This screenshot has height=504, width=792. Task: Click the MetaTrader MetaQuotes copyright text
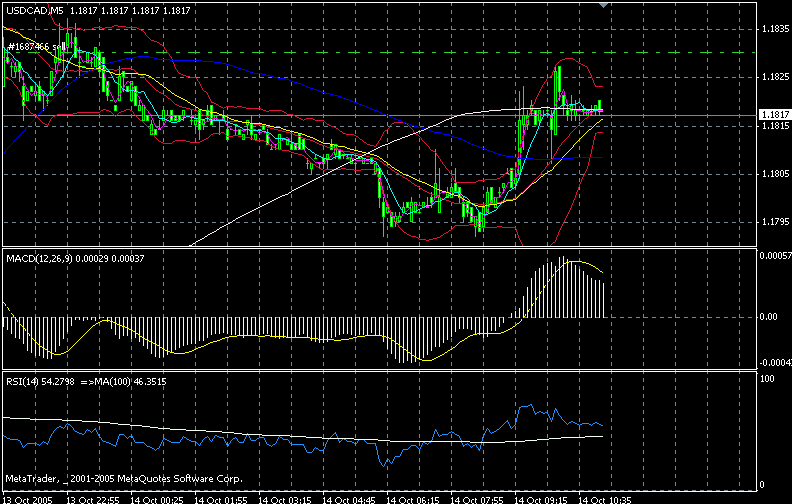coord(124,478)
